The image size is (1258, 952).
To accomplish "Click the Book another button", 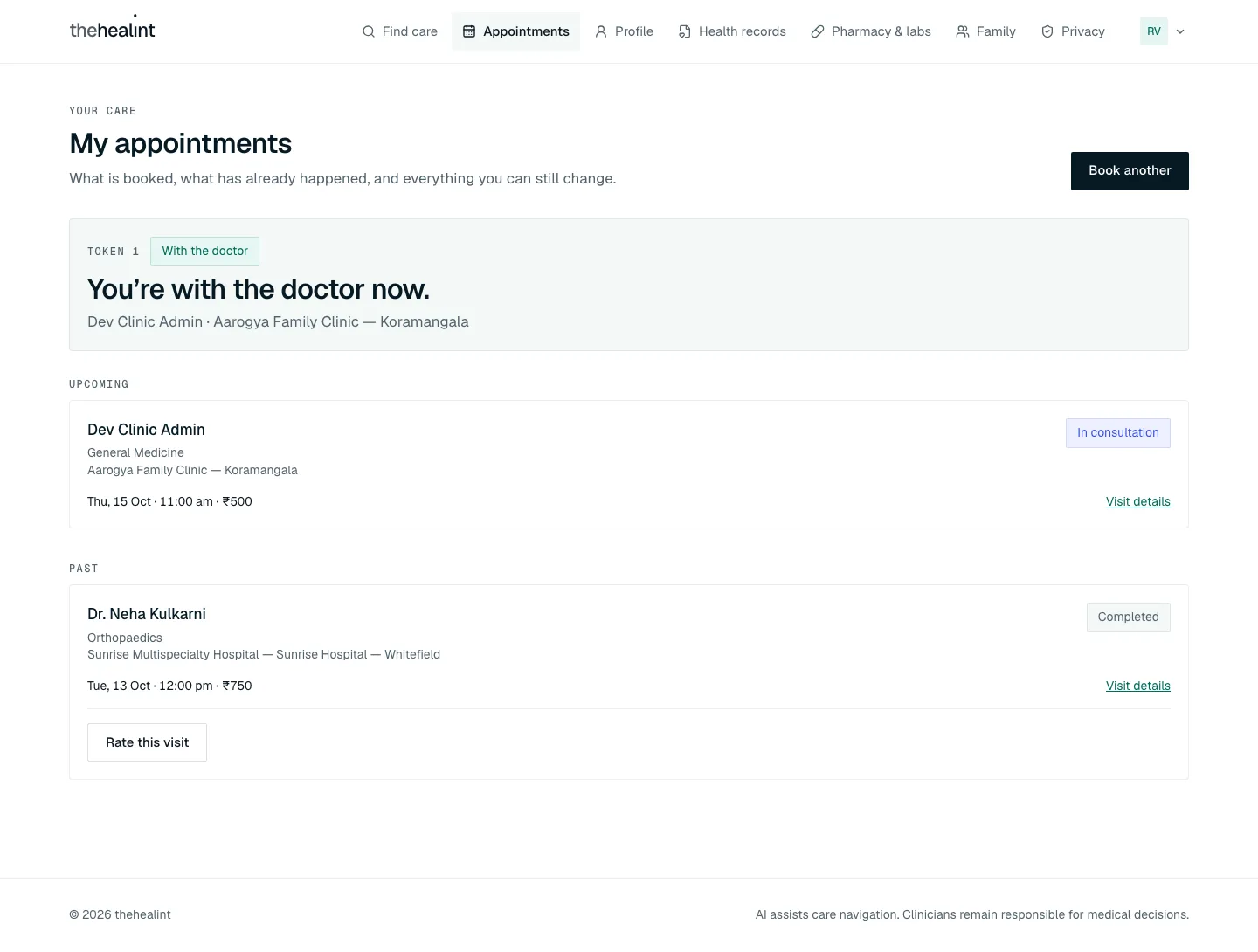I will pos(1130,171).
